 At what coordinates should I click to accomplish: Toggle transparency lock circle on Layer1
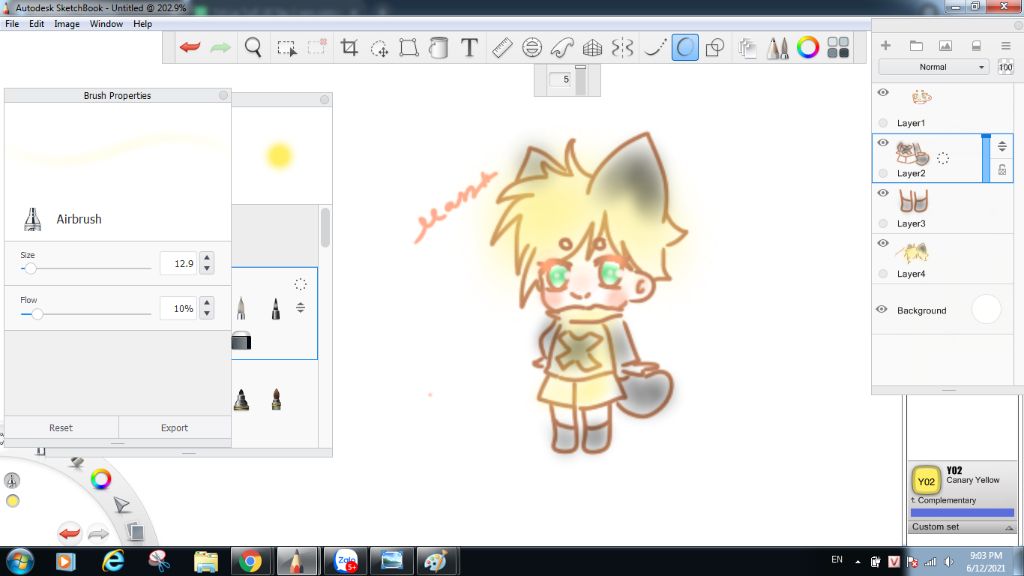coord(883,123)
